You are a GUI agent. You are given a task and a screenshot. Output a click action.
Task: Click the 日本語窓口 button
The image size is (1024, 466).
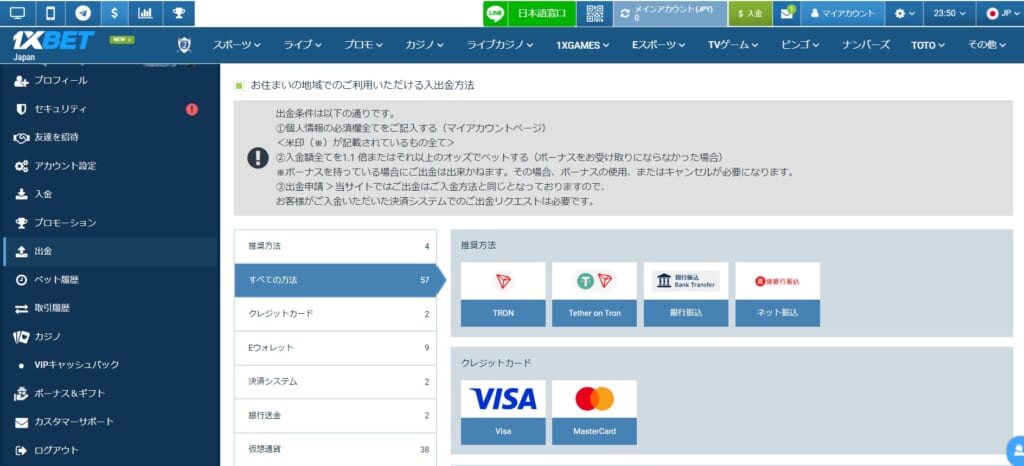click(542, 13)
